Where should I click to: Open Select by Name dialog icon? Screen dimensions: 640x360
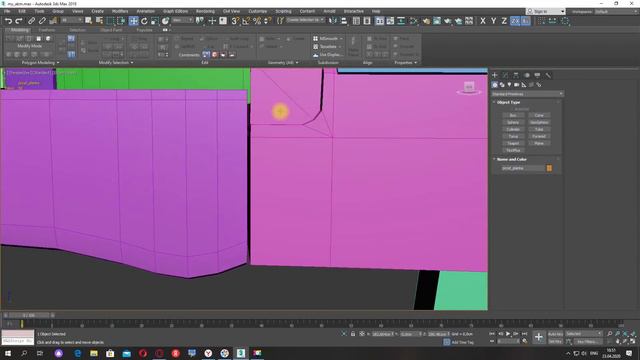click(x=99, y=21)
